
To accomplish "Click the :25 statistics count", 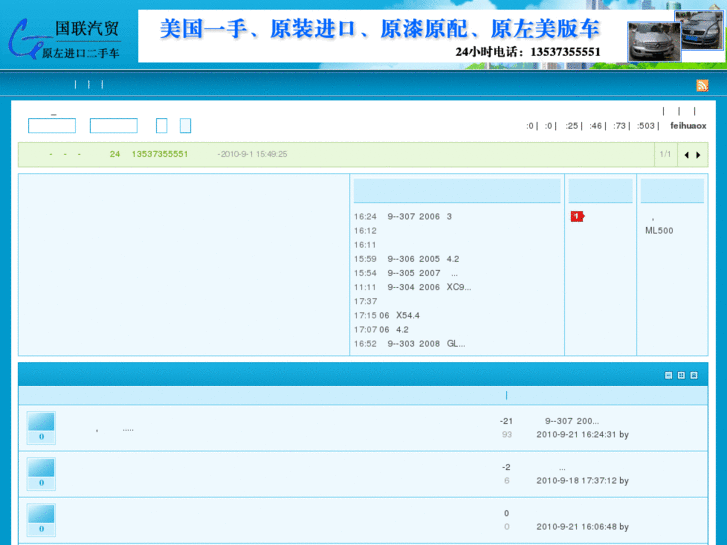I will 572,126.
